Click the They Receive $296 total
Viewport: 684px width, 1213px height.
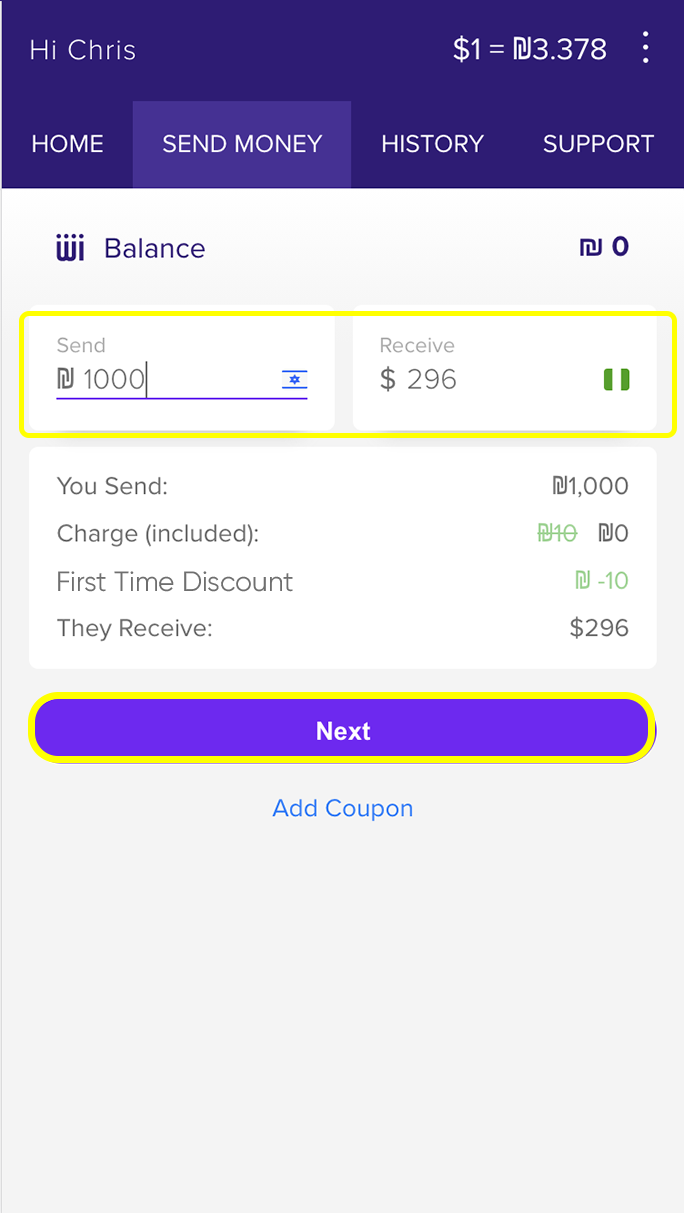pos(598,628)
